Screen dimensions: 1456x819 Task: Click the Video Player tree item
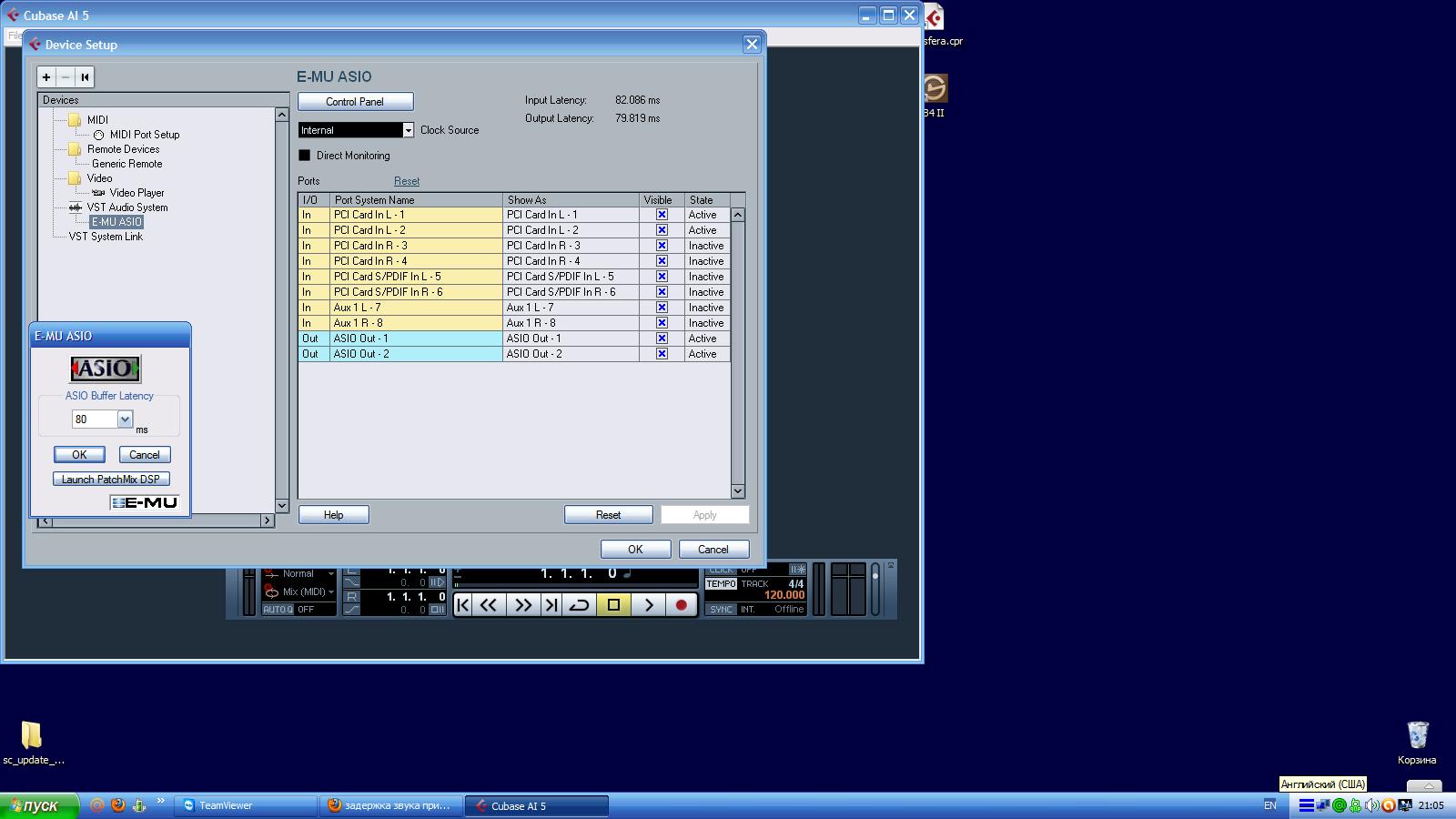point(136,193)
